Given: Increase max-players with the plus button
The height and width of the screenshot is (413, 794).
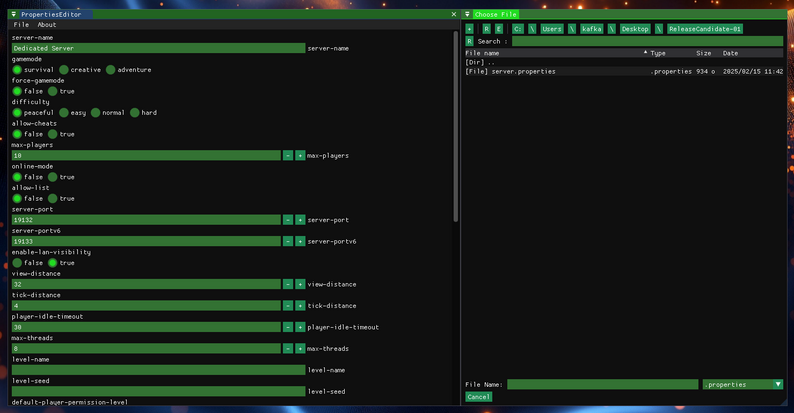Looking at the screenshot, I should coord(300,155).
